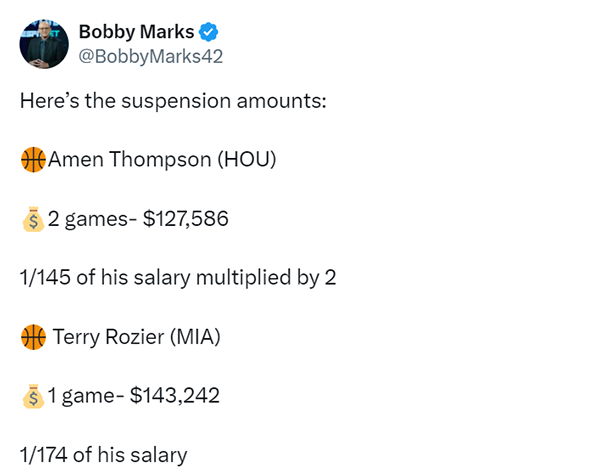Click the Bobby Marks display name

pyautogui.click(x=136, y=32)
